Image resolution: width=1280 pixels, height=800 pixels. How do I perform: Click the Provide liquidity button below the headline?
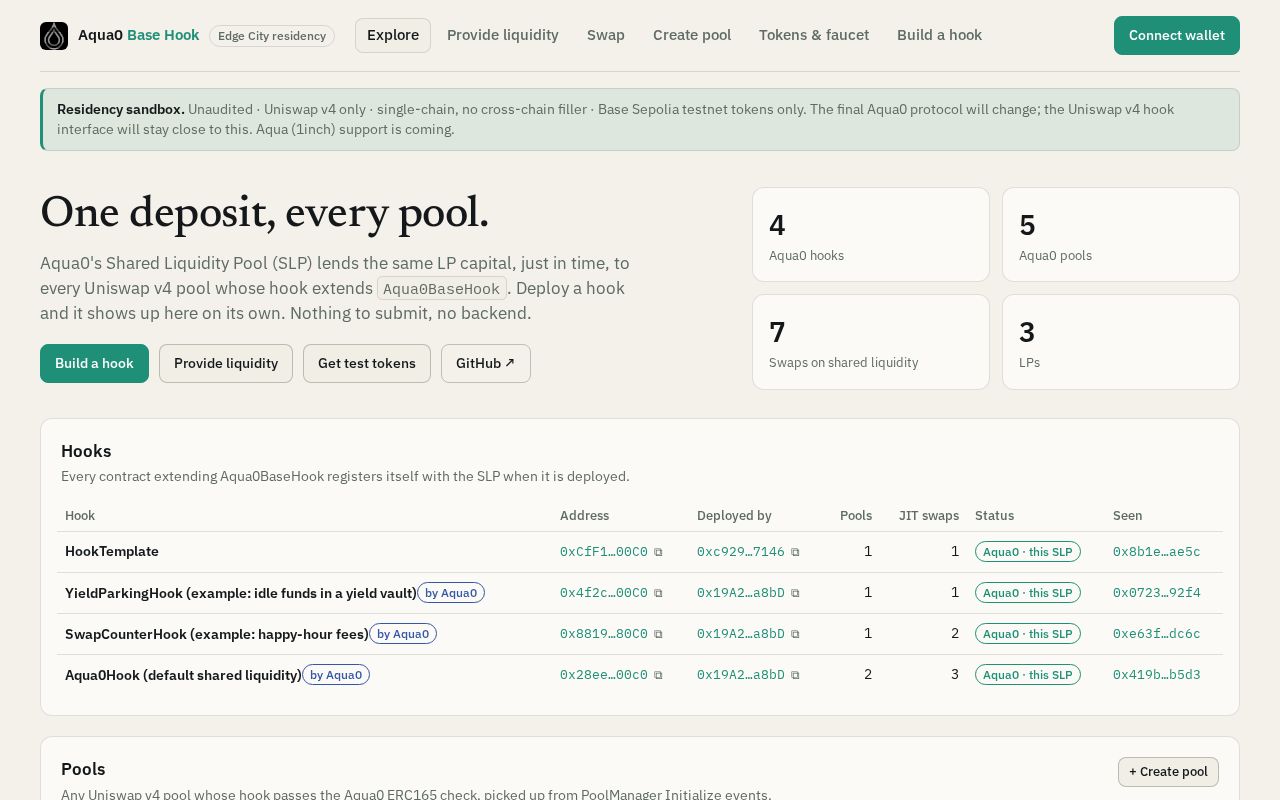(226, 363)
